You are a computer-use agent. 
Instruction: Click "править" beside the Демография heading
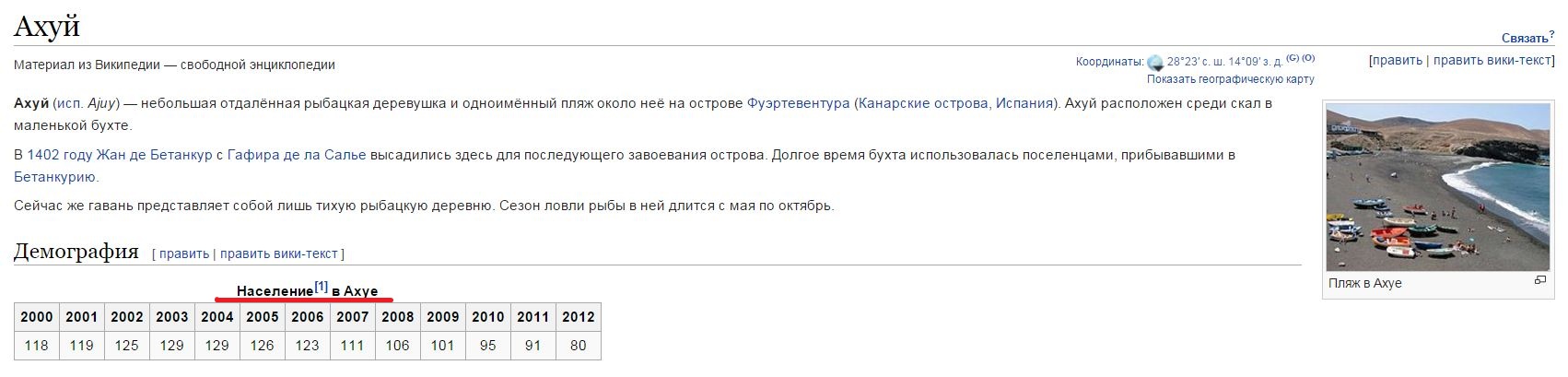pyautogui.click(x=184, y=253)
